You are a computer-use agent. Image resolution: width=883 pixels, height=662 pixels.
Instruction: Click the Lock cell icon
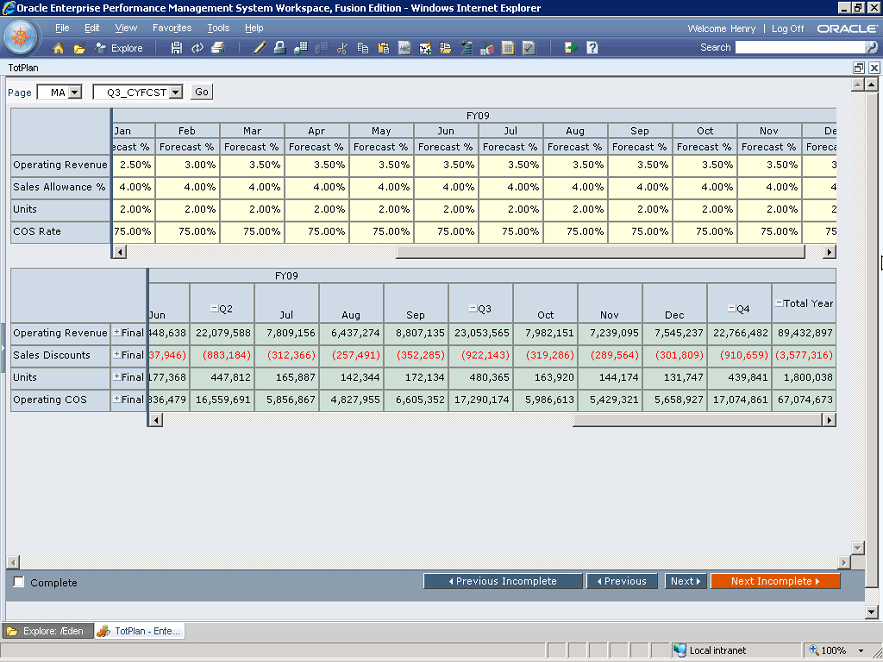280,48
